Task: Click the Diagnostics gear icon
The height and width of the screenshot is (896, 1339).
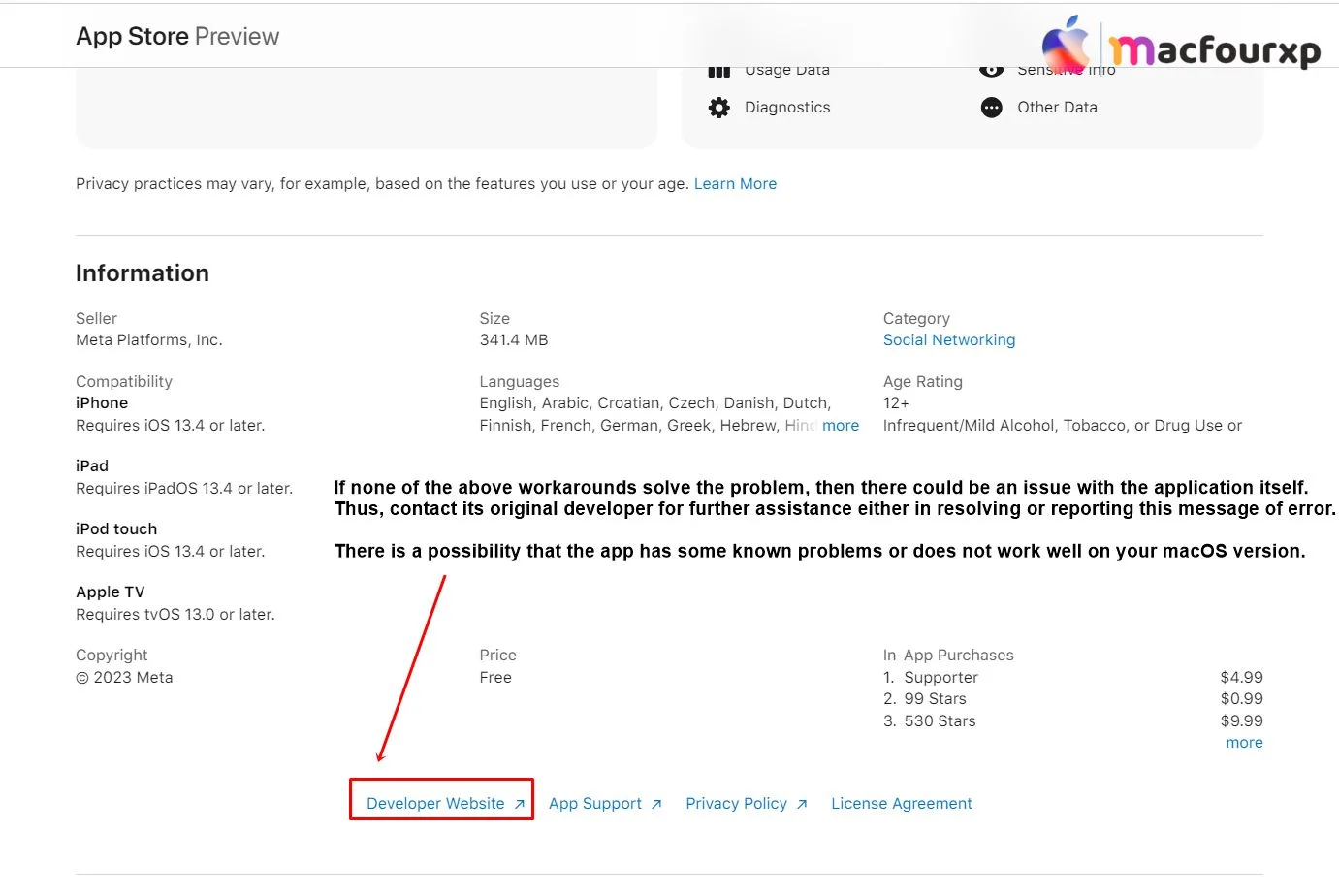Action: (718, 108)
